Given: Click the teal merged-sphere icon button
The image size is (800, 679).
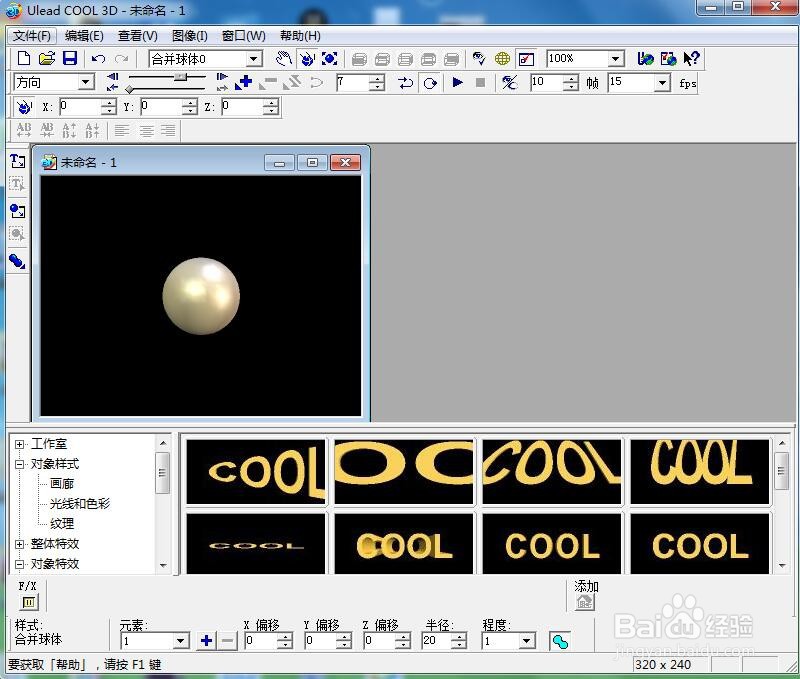Looking at the screenshot, I should coord(560,641).
